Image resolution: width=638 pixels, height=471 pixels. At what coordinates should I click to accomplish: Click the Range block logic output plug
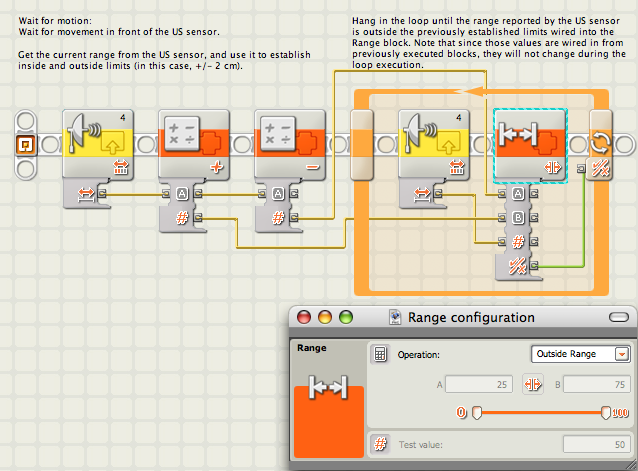[534, 266]
